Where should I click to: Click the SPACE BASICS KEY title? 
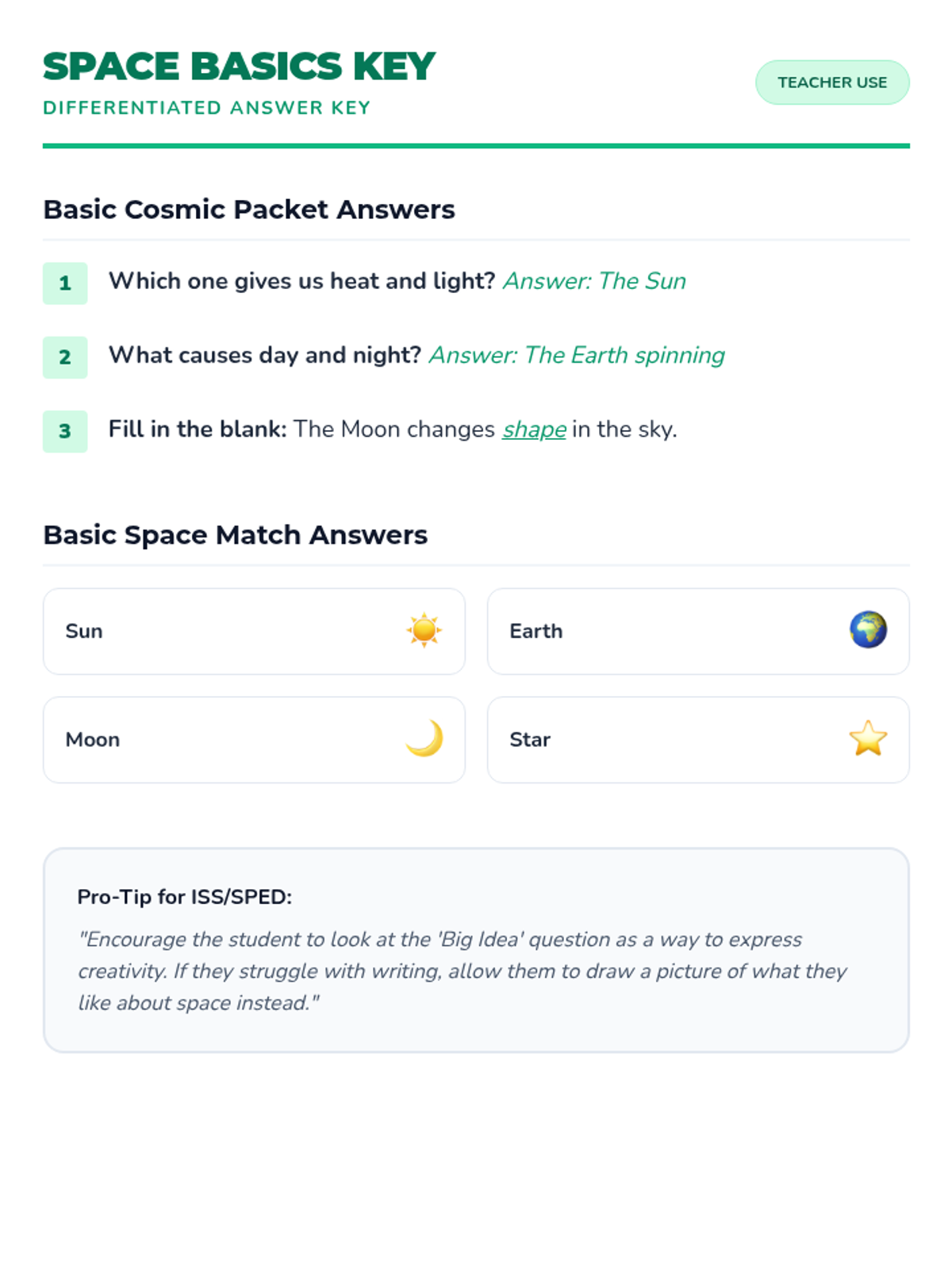pos(239,66)
